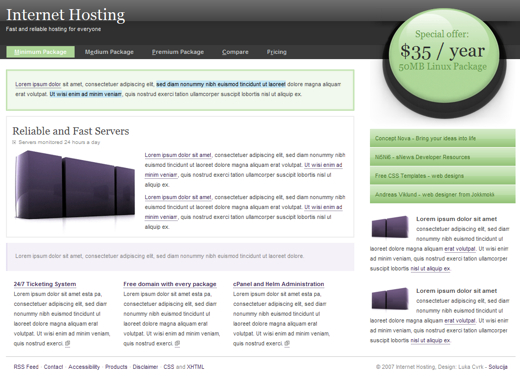The width and height of the screenshot is (520, 380).
Task: Open the Concept Nova sidebar link
Action: pos(442,138)
